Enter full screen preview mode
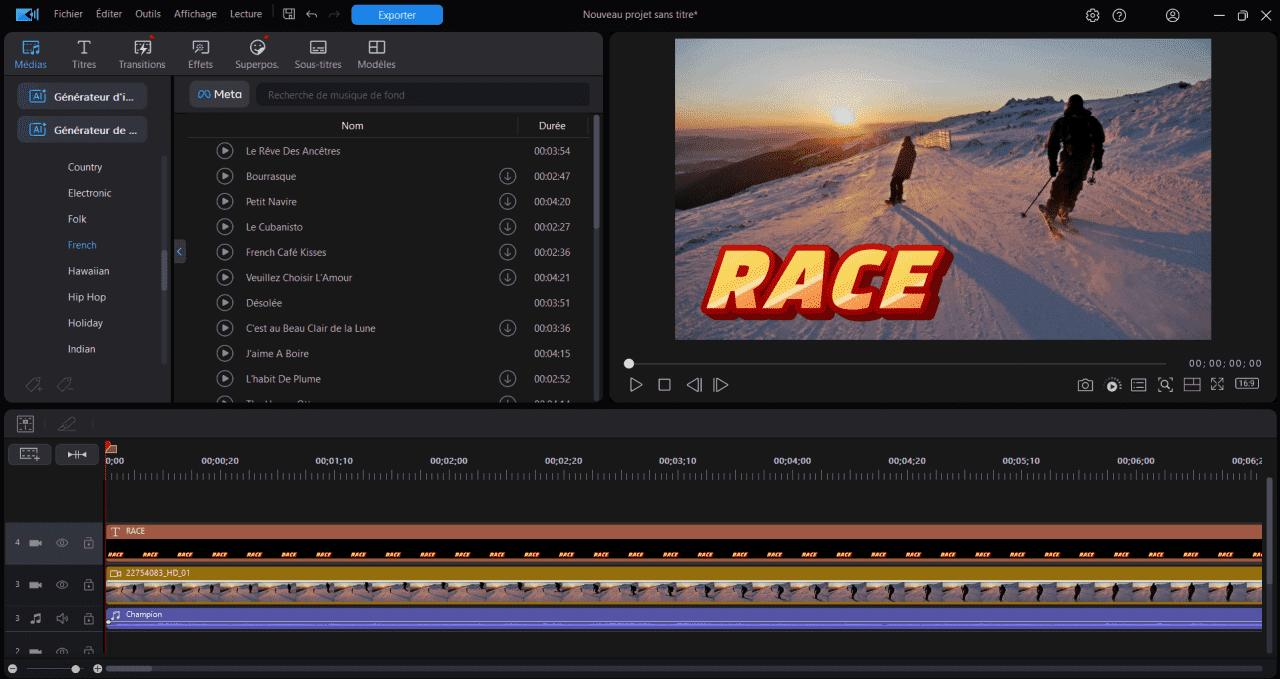Viewport: 1280px width, 679px height. pos(1218,384)
